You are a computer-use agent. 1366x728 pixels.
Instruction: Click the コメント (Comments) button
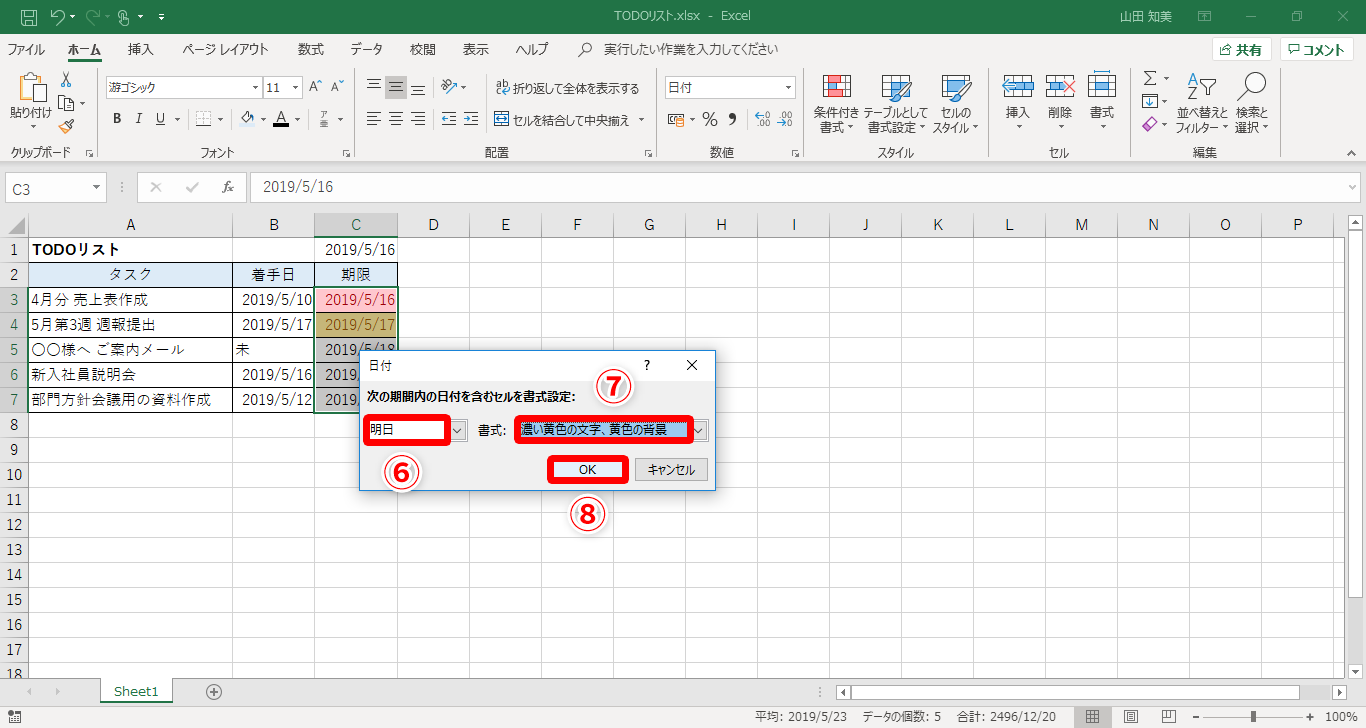(x=1317, y=50)
